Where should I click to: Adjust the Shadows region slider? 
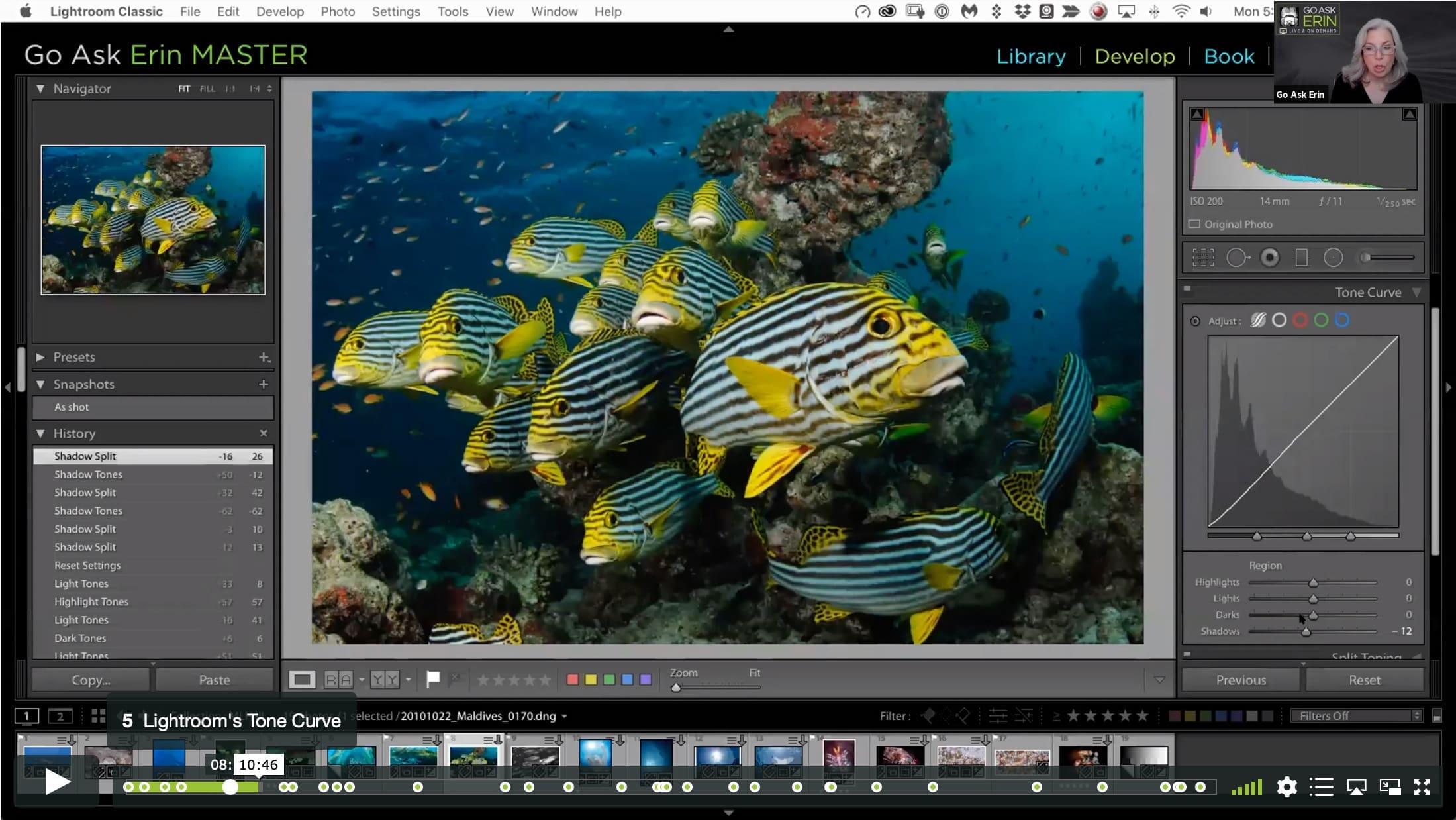point(1306,632)
